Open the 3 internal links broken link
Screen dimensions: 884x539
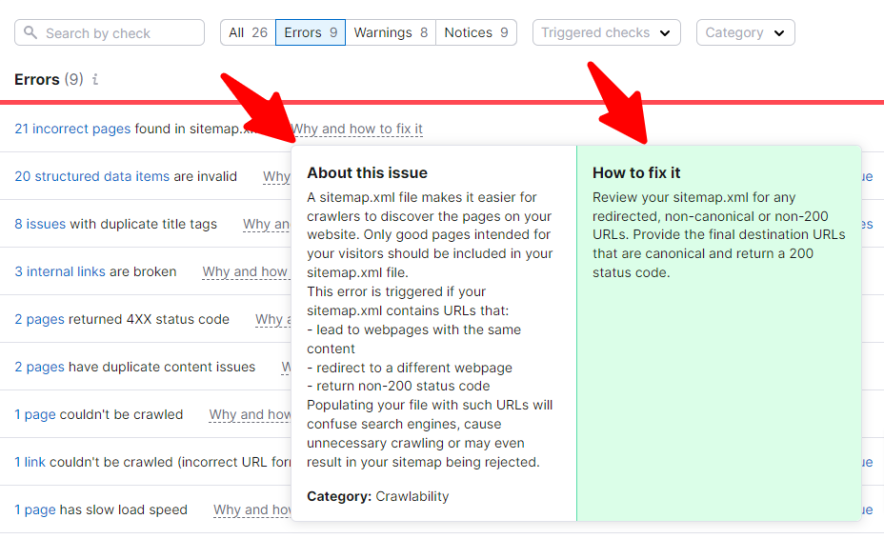(60, 272)
